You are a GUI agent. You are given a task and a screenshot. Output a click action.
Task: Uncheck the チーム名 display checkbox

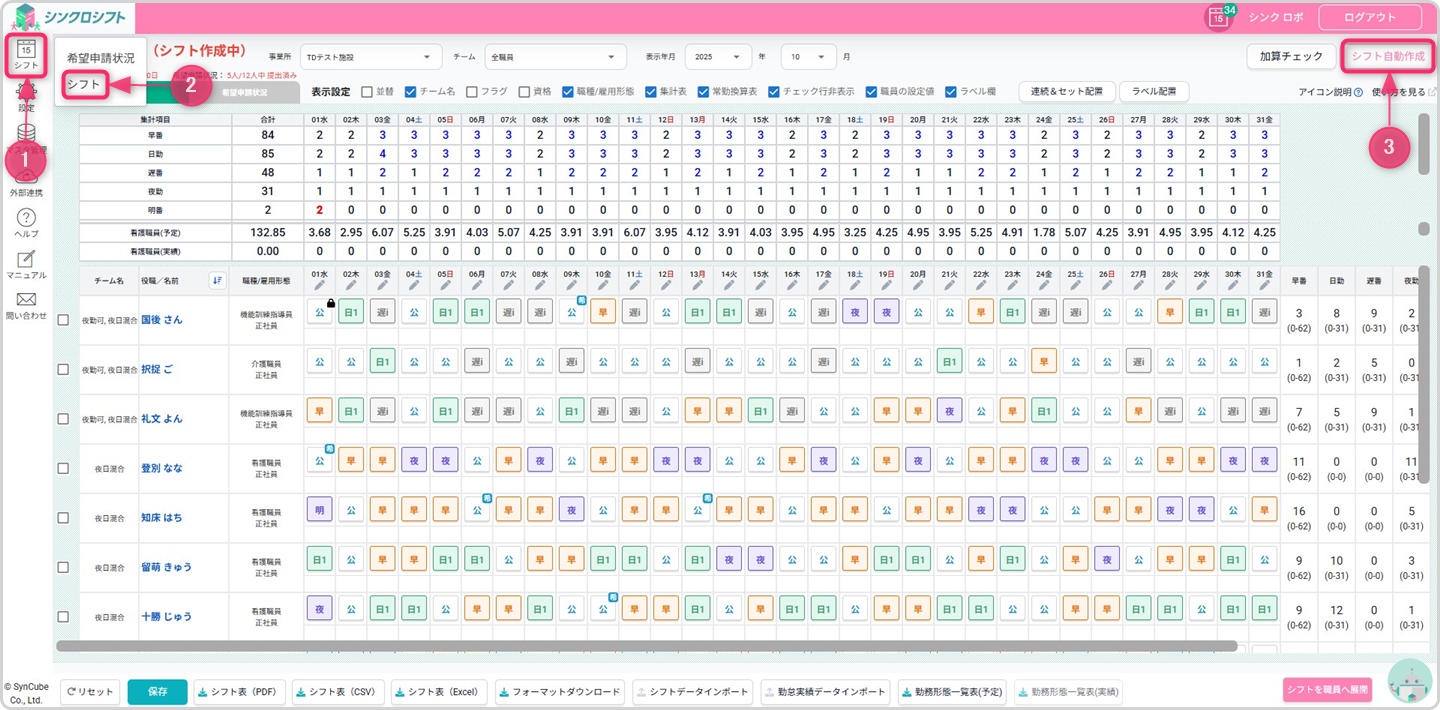pos(410,91)
